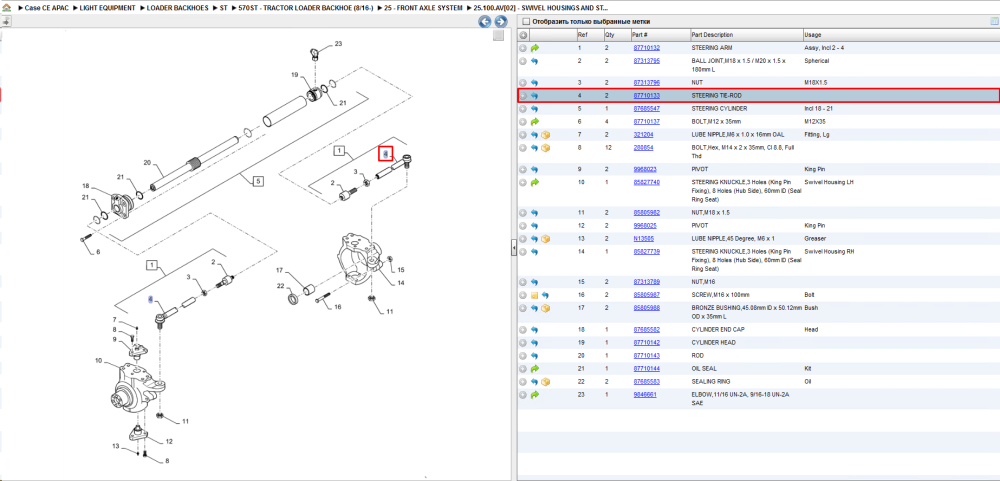Open '25 - FRONT AXLE SYSTEM' breadcrumb
Screen dimensions: 1000x481
(422, 8)
